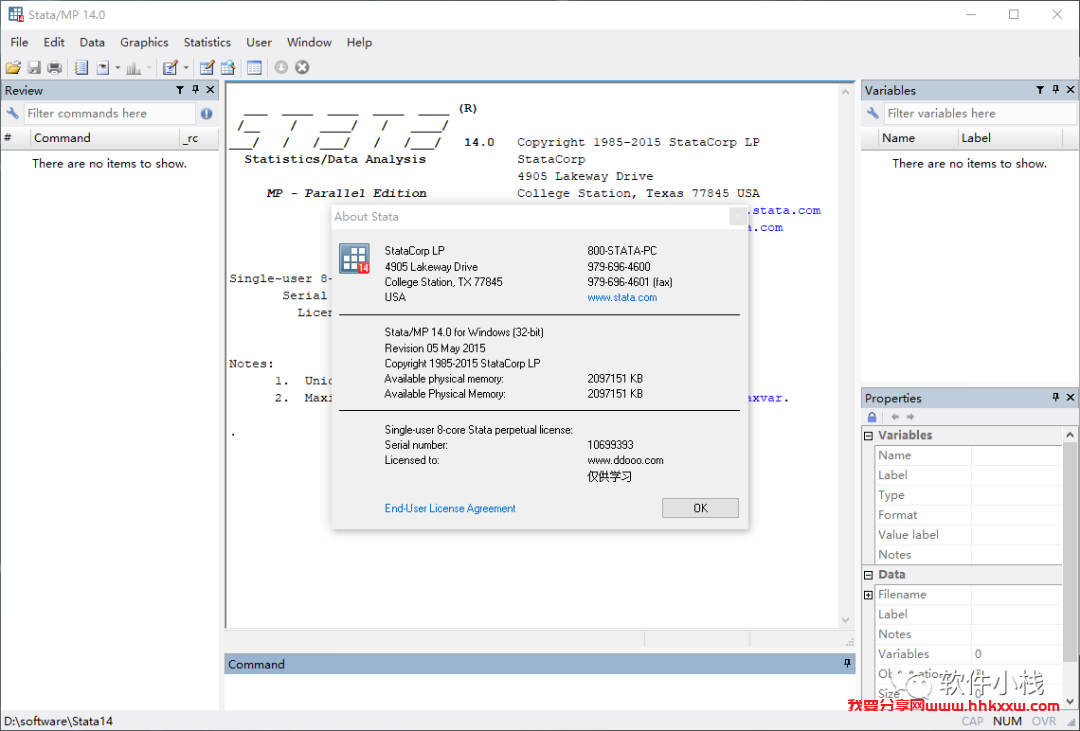Viewport: 1080px width, 731px height.
Task: Open the Variables Manager grid icon
Action: point(254,68)
